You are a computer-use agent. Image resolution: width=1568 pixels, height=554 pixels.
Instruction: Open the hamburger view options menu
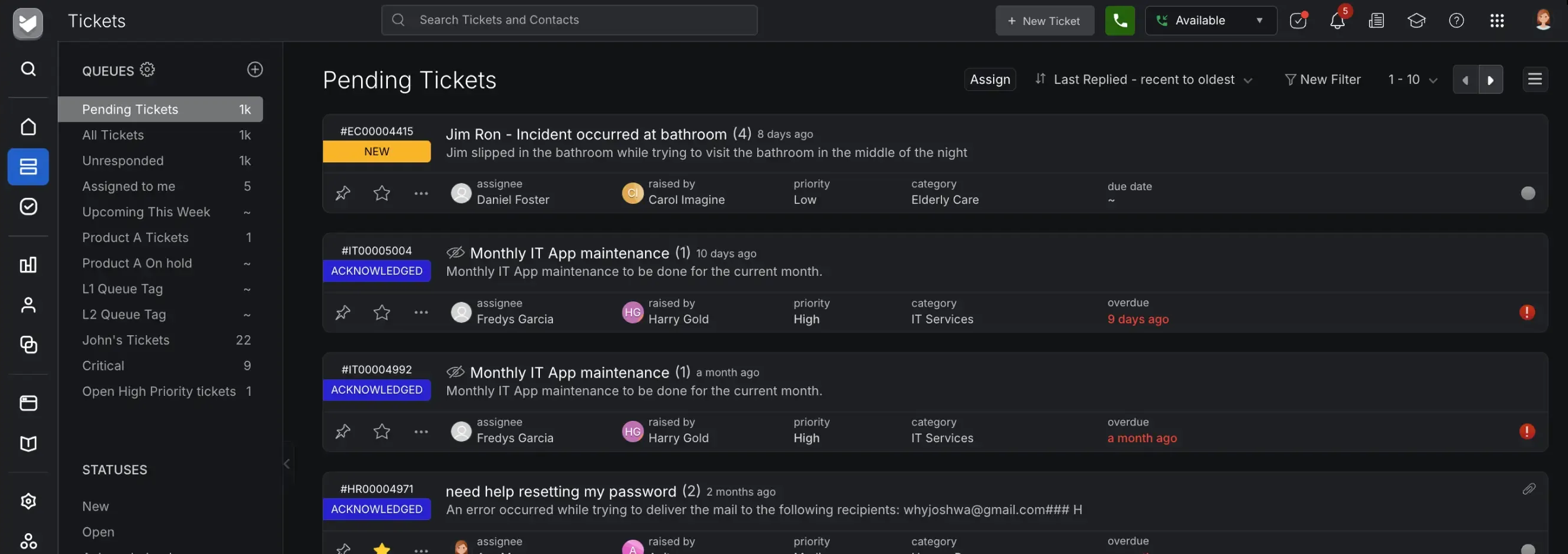tap(1535, 79)
